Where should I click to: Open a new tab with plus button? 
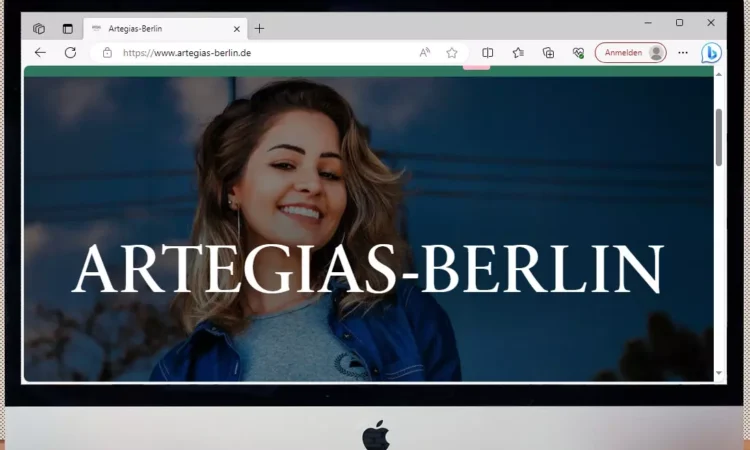259,29
